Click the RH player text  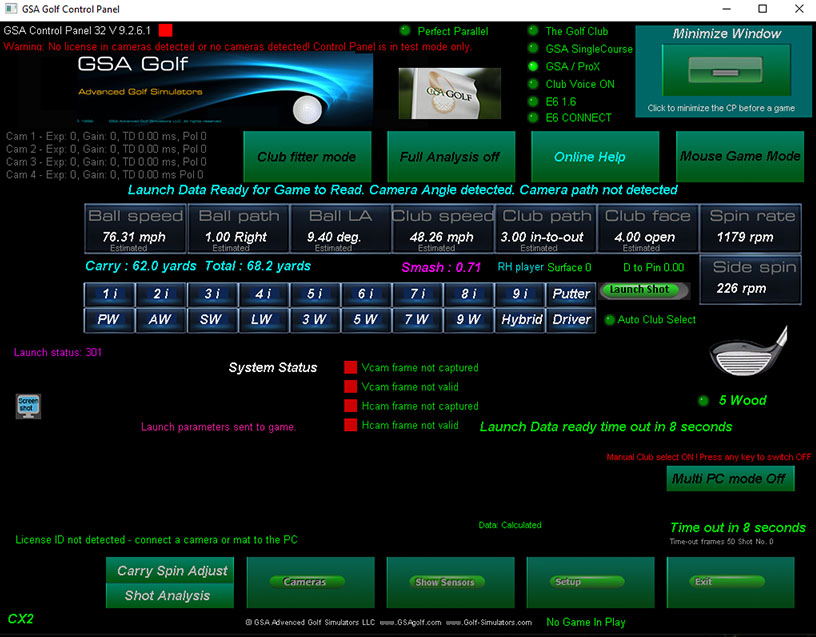[x=520, y=267]
